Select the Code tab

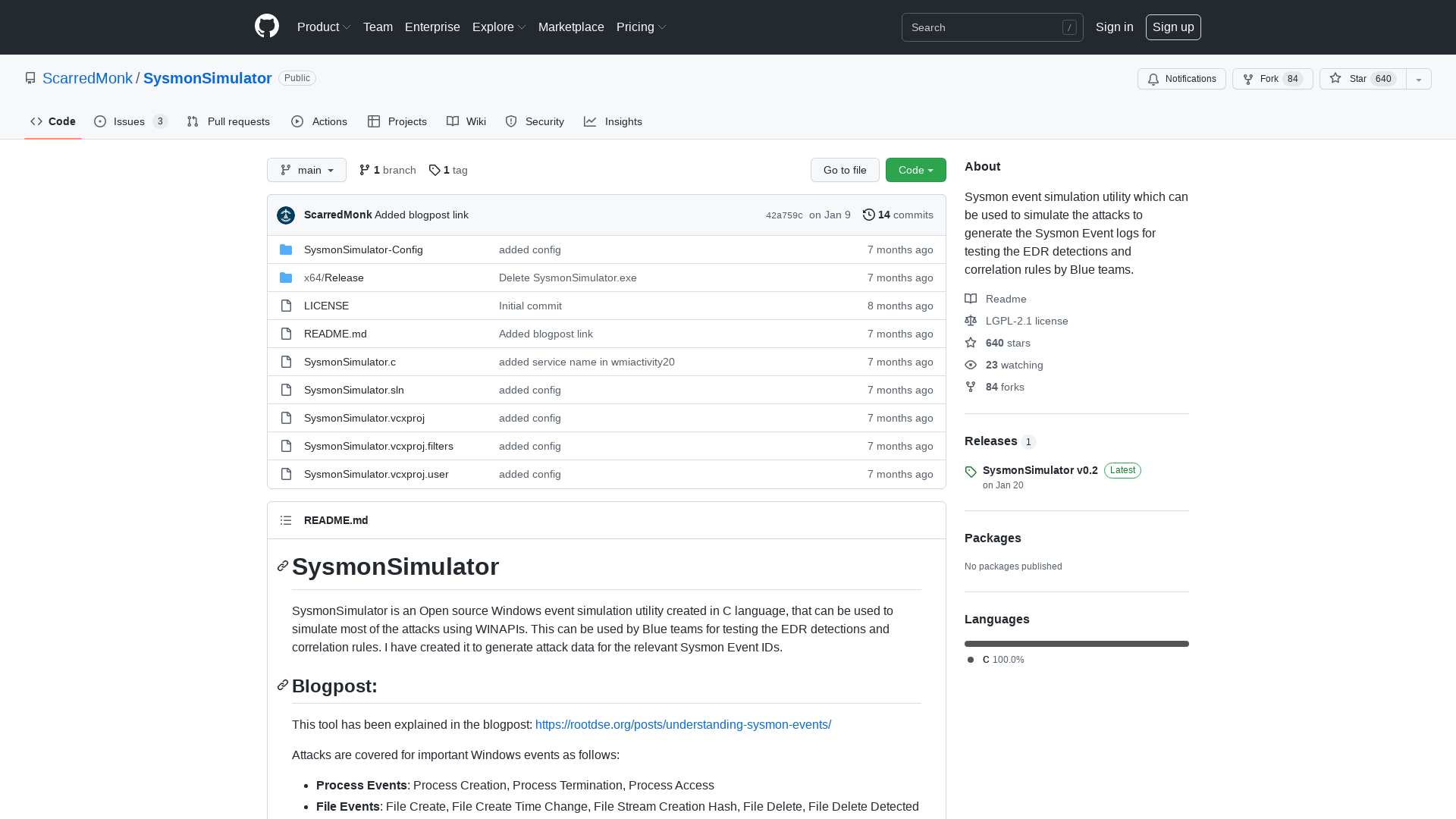pos(53,121)
